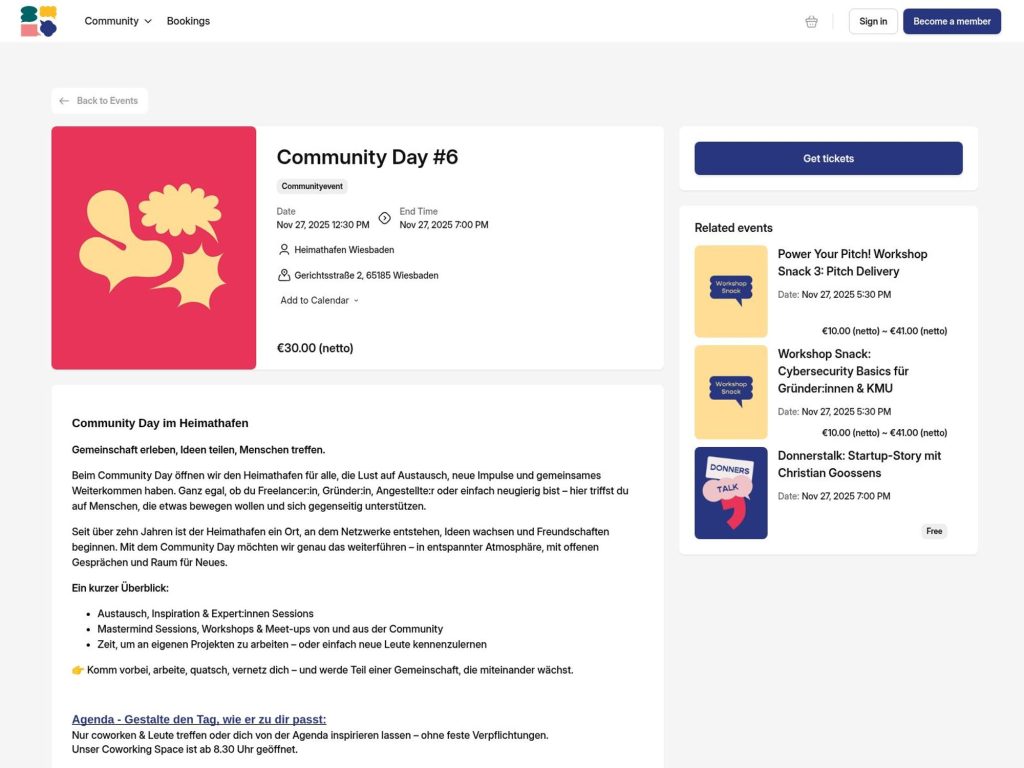Screen dimensions: 1024x768
Task: Open the Agenda section link
Action: coord(199,718)
